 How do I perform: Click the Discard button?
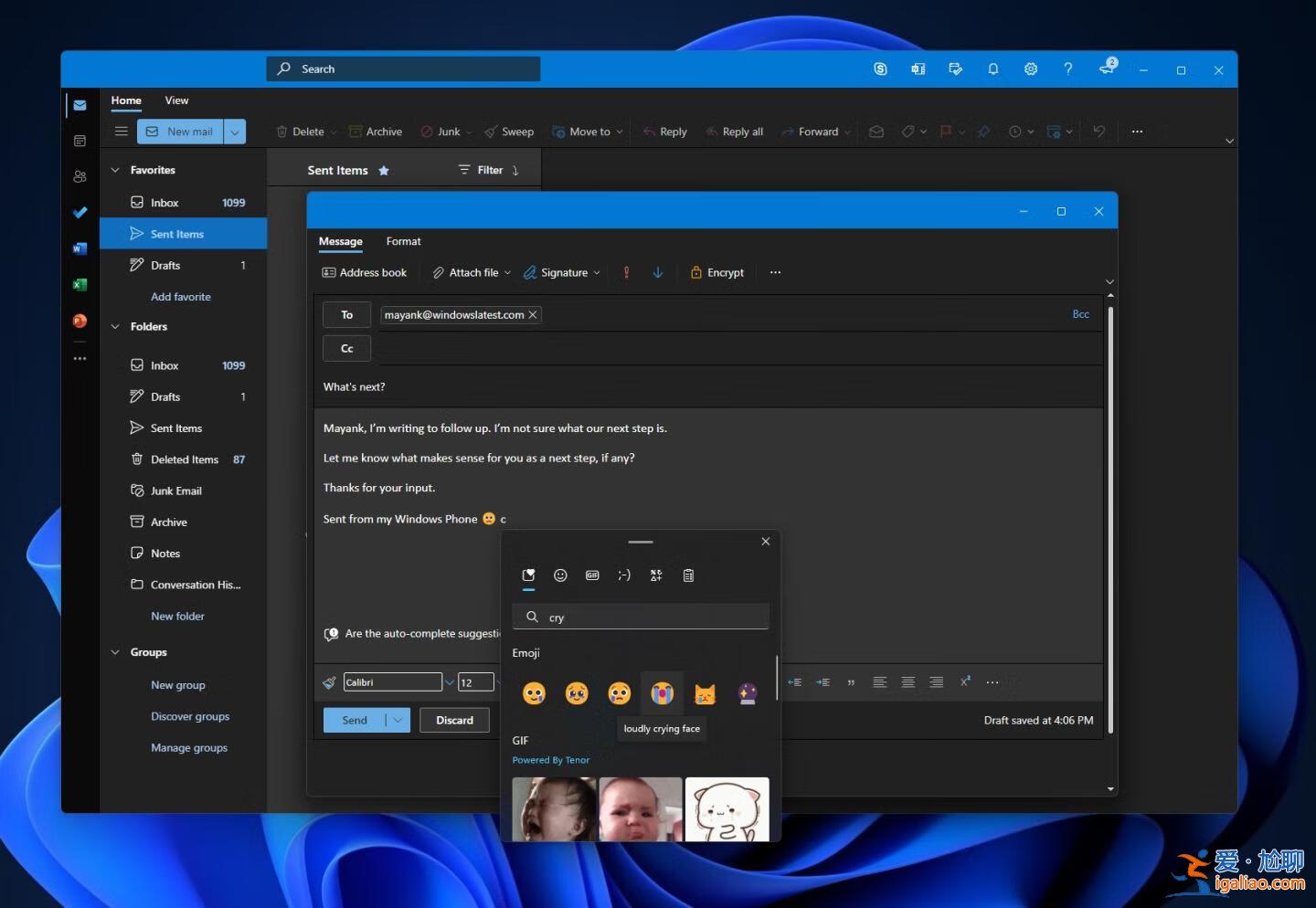454,720
